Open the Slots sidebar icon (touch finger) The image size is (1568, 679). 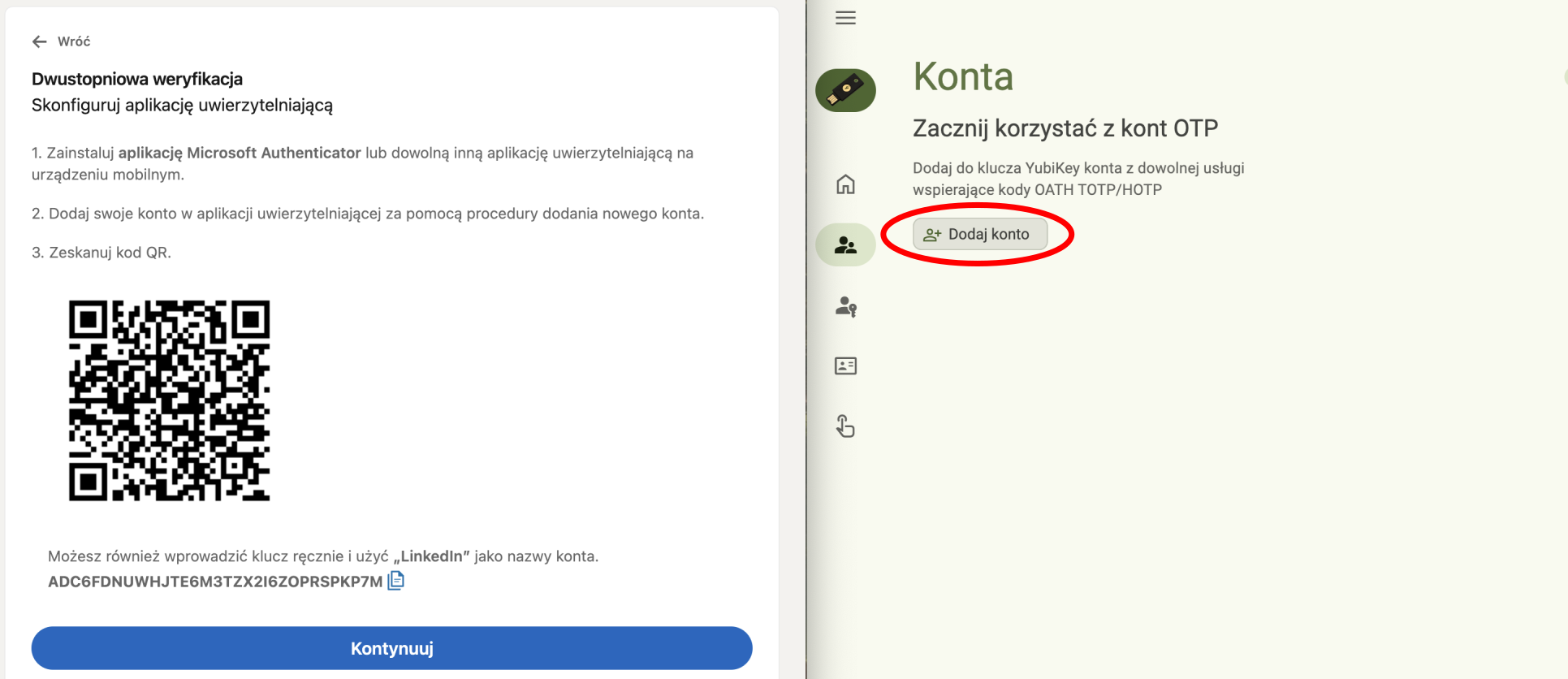pos(845,426)
